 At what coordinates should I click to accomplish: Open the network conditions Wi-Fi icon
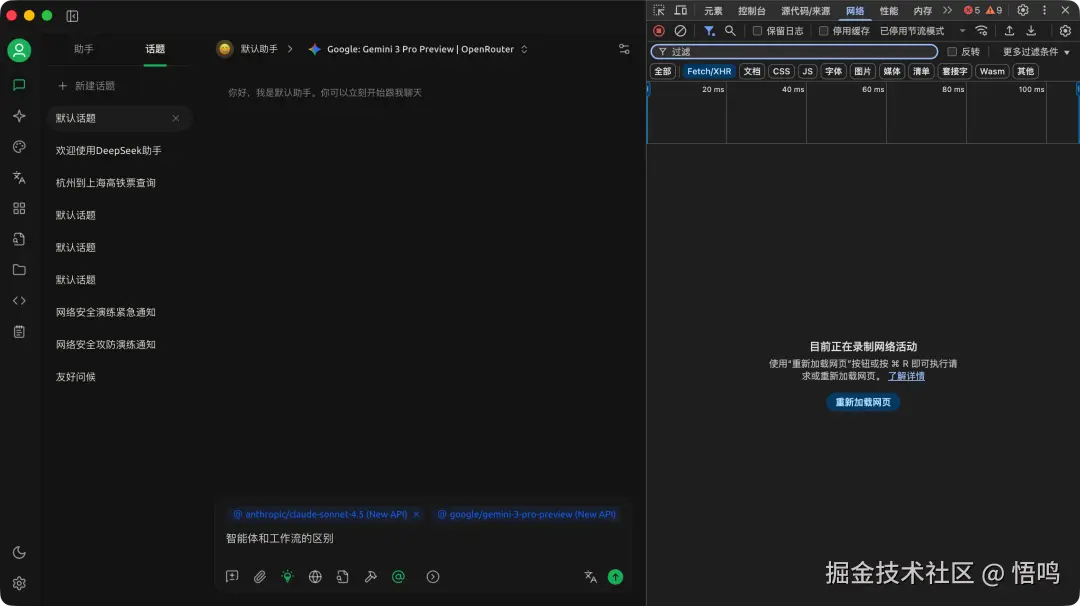[982, 31]
